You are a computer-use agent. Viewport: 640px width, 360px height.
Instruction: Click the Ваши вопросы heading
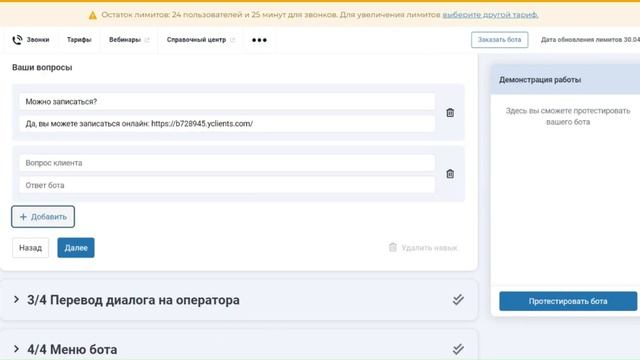[x=42, y=67]
